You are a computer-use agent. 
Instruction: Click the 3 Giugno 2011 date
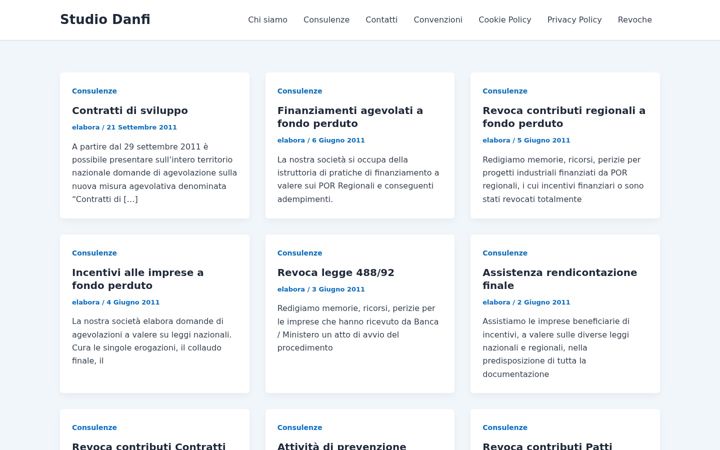(338, 289)
